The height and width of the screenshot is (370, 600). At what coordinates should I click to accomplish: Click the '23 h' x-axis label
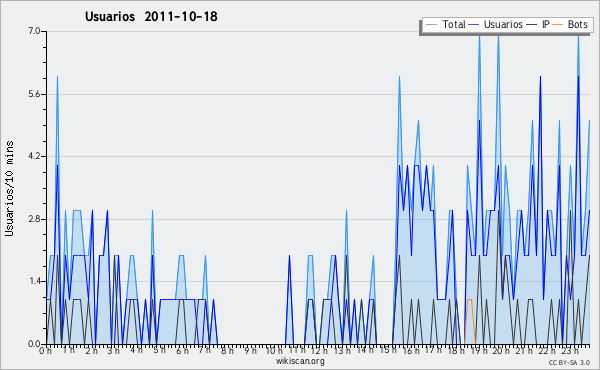click(570, 350)
